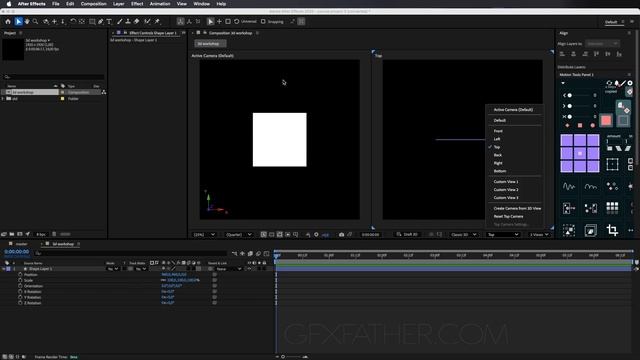Click 3d workshop composition breadcrumb button
This screenshot has height=360, width=640.
point(209,44)
